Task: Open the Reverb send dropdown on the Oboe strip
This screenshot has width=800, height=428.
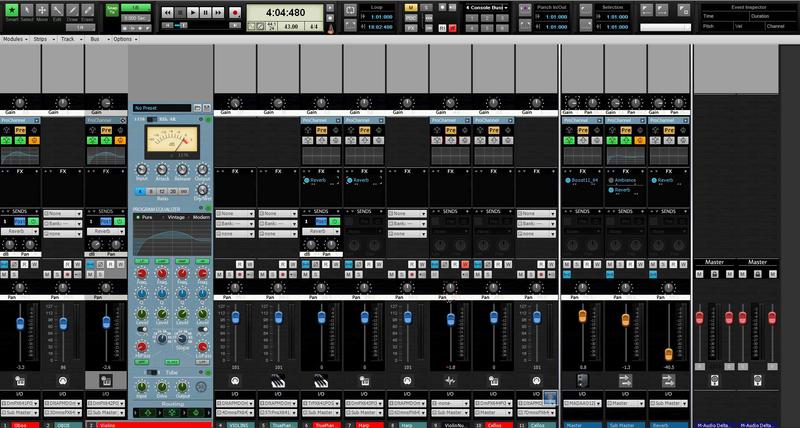Action: tap(20, 231)
